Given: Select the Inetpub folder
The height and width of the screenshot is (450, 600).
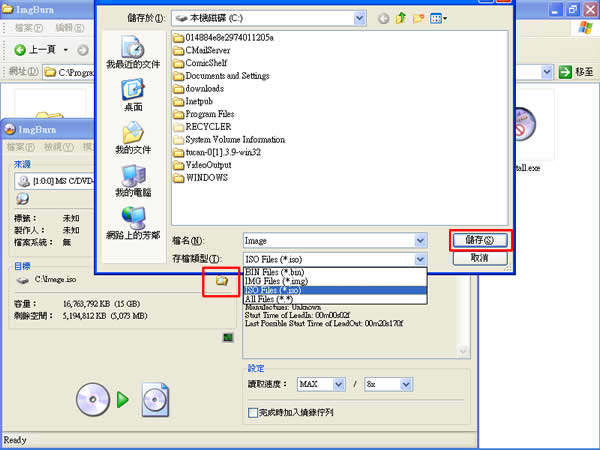Looking at the screenshot, I should point(193,101).
